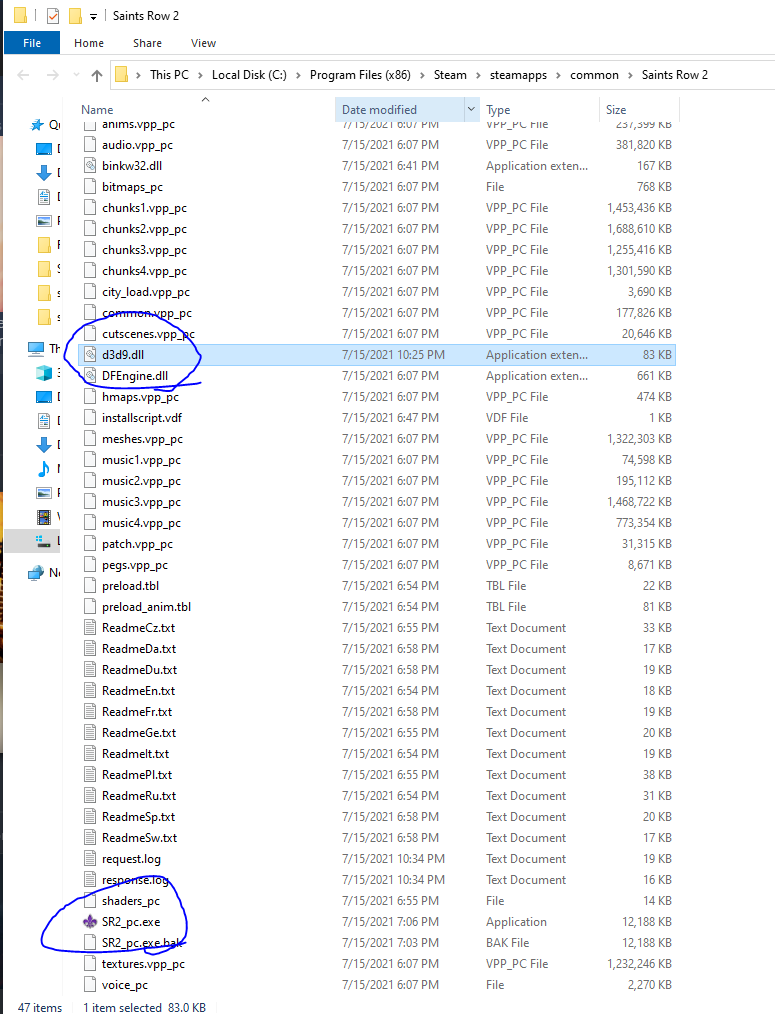Select the response.log file name
Image resolution: width=775 pixels, height=1014 pixels.
click(x=135, y=879)
